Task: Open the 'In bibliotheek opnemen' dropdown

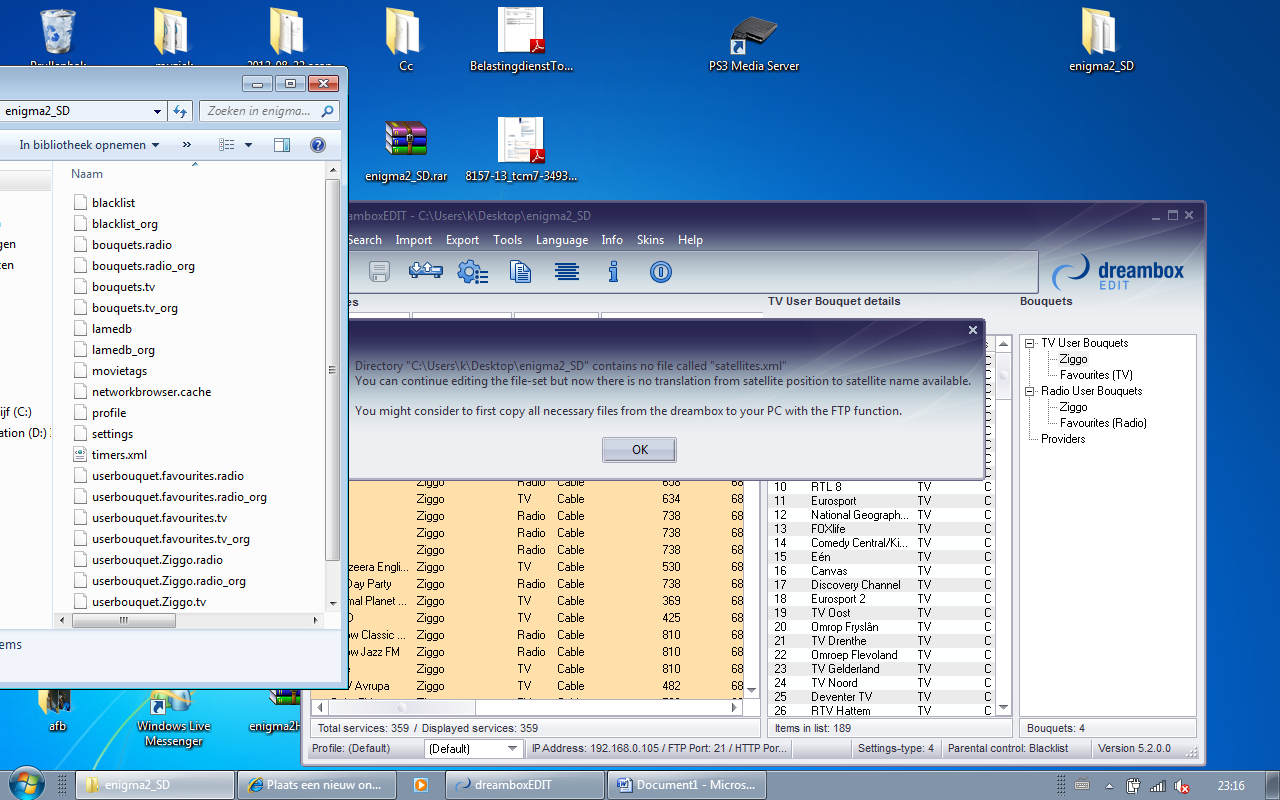Action: click(x=89, y=145)
